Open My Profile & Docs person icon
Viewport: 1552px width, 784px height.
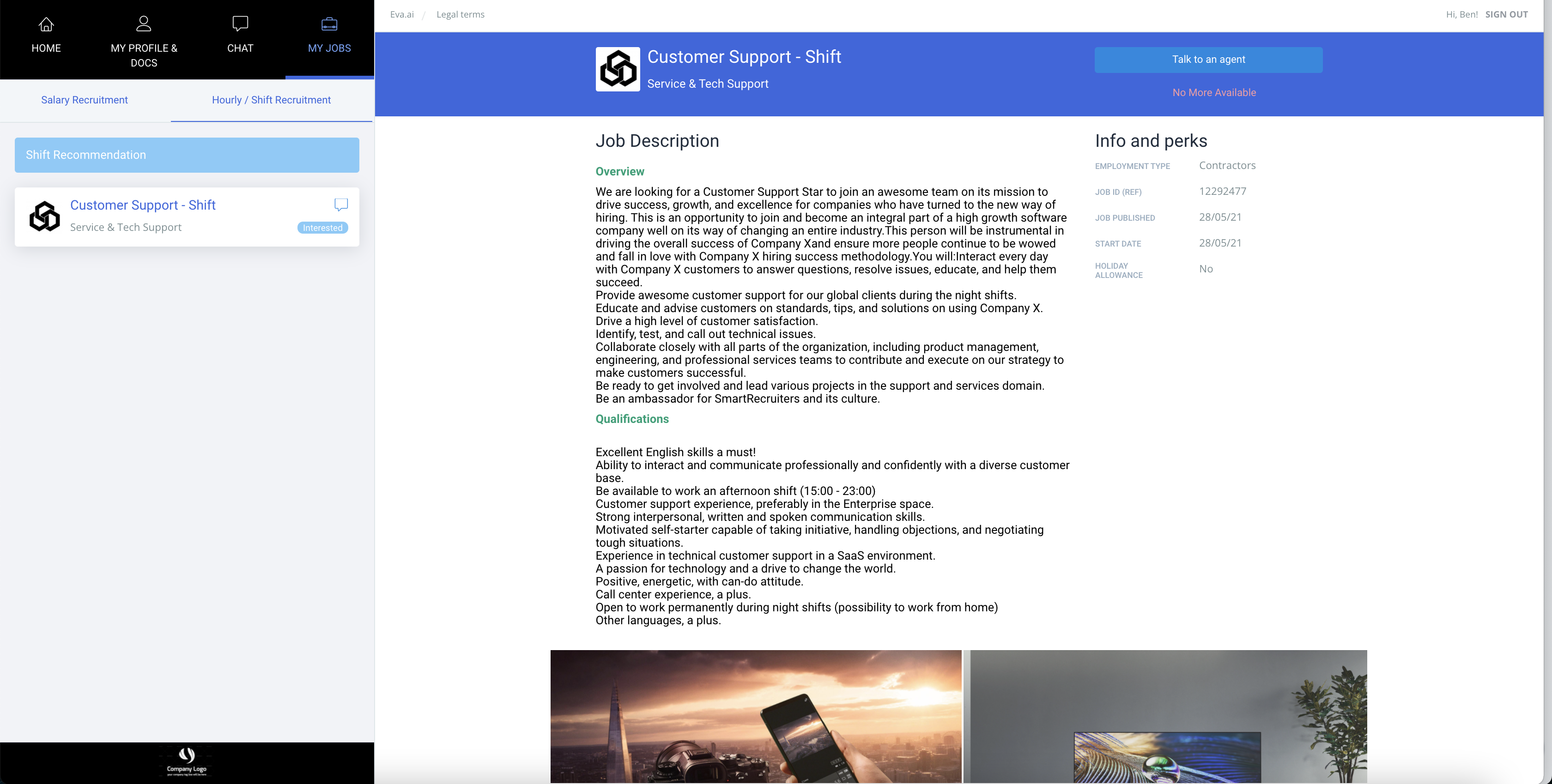coord(143,24)
